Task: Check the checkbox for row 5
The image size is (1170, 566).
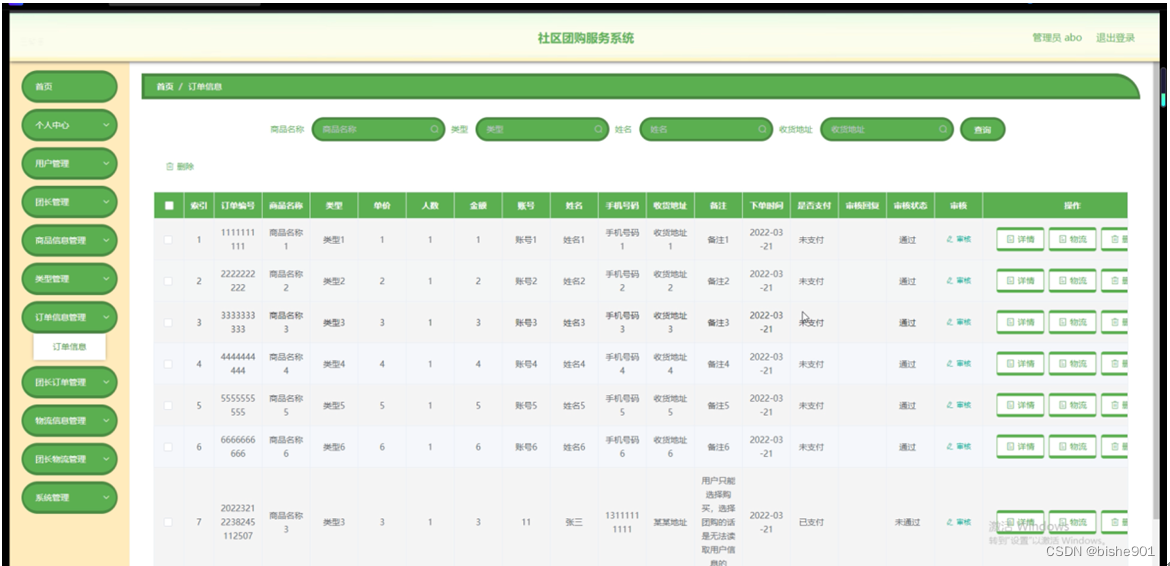Action: 168,405
